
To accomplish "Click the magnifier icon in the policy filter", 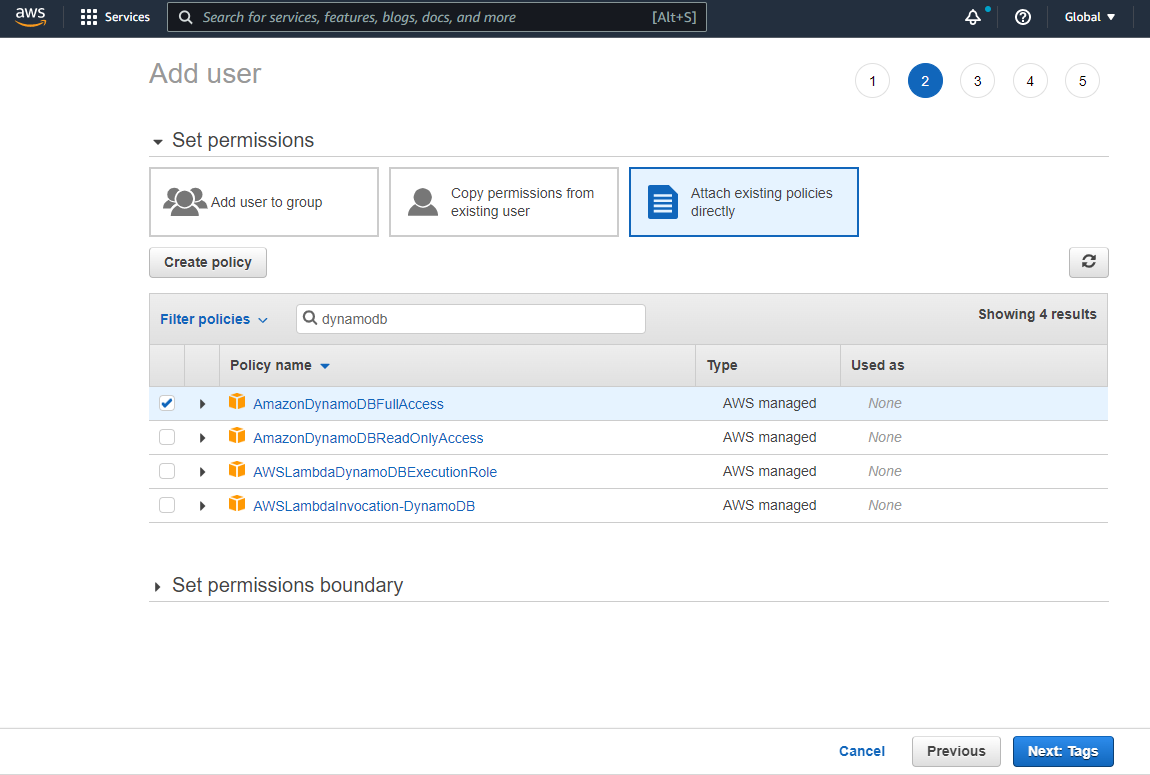I will [310, 318].
